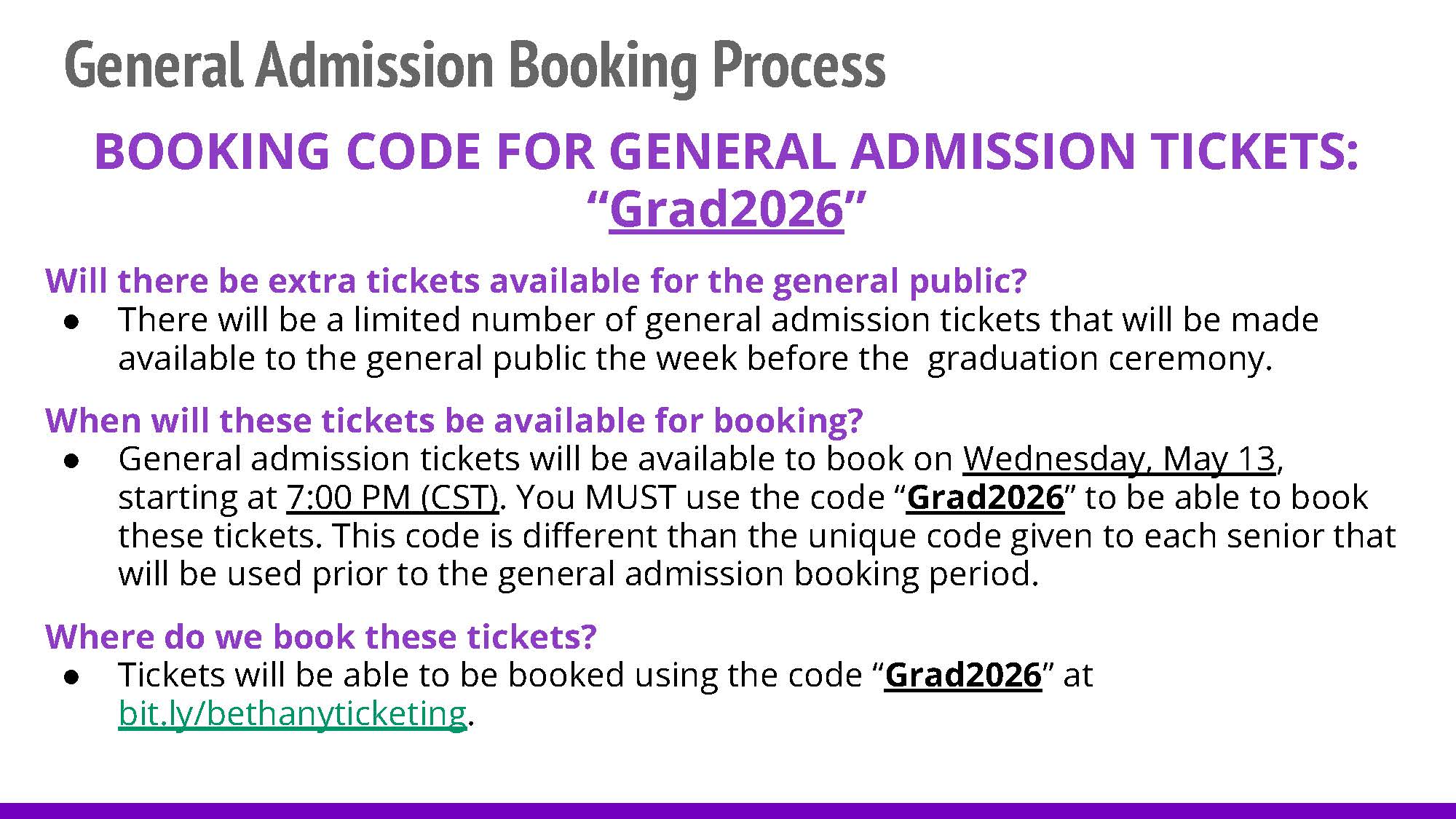Click bold "Grad2026" after "You MUST use the code"
This screenshot has height=819, width=1456.
[985, 498]
